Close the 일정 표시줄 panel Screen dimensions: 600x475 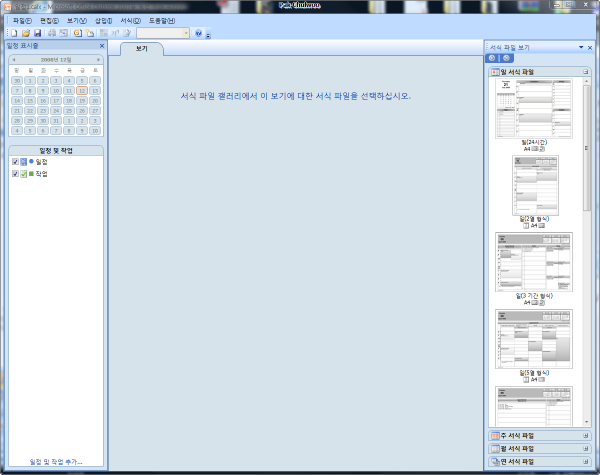[102, 46]
